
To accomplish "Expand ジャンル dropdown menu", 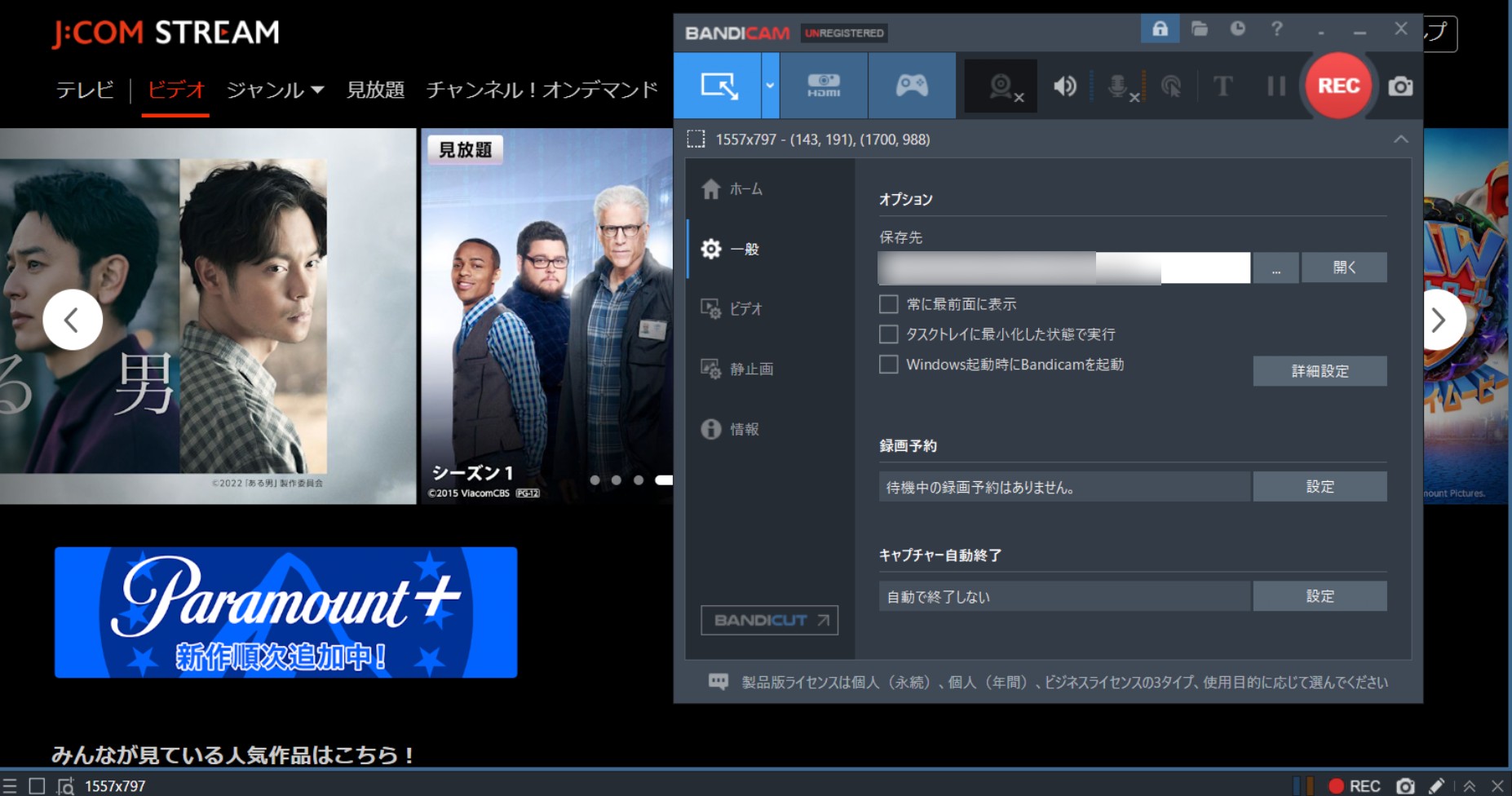I will (x=275, y=90).
